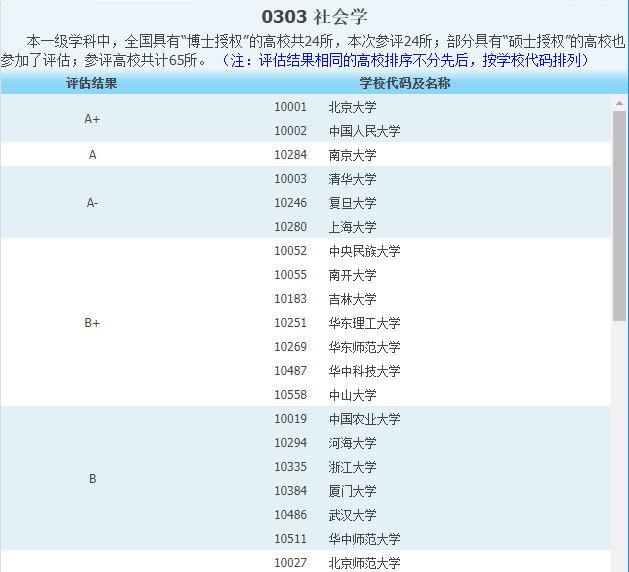Select the A- grade cell

point(92,203)
